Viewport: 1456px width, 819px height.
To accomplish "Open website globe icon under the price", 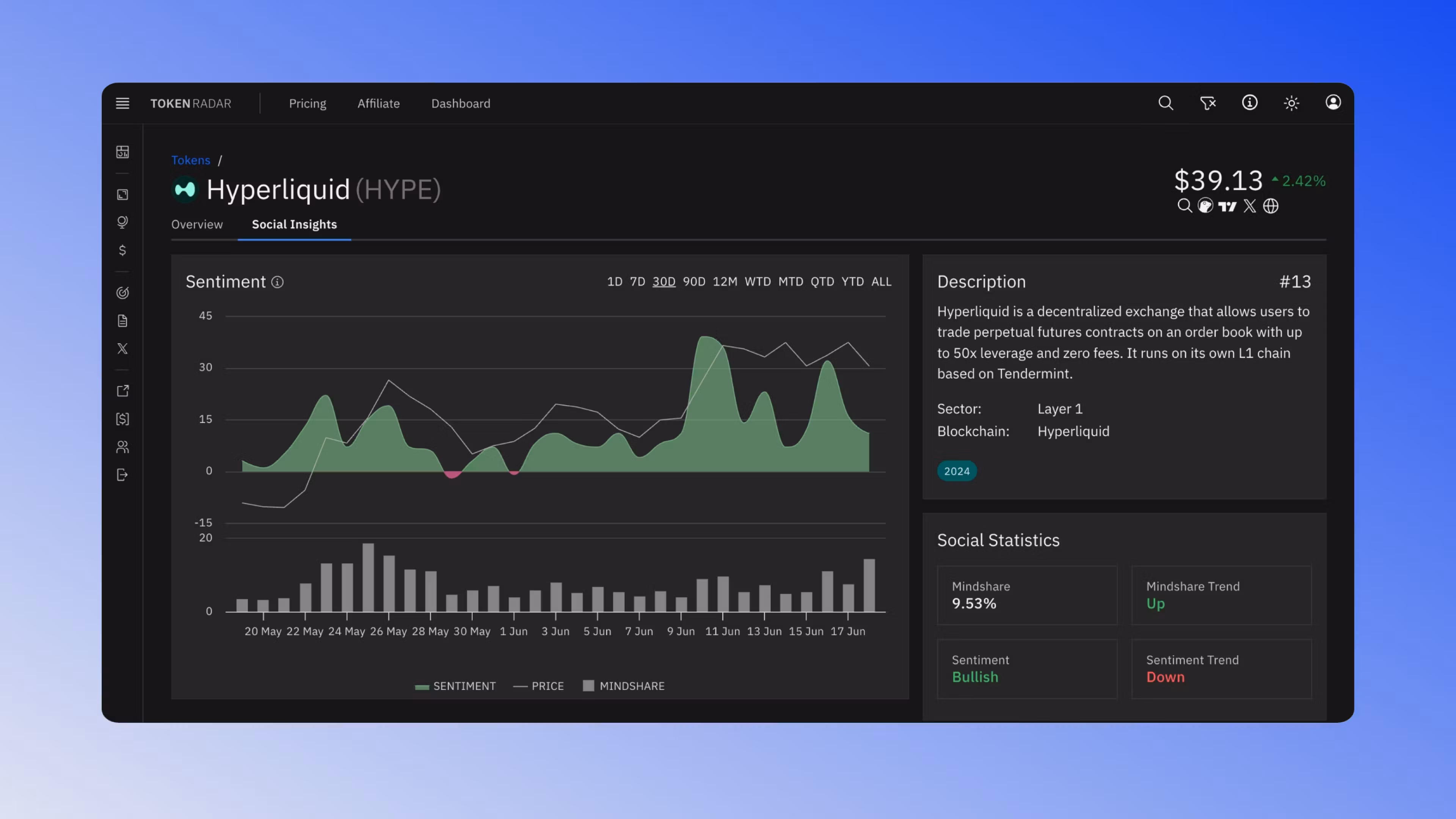I will tap(1271, 206).
